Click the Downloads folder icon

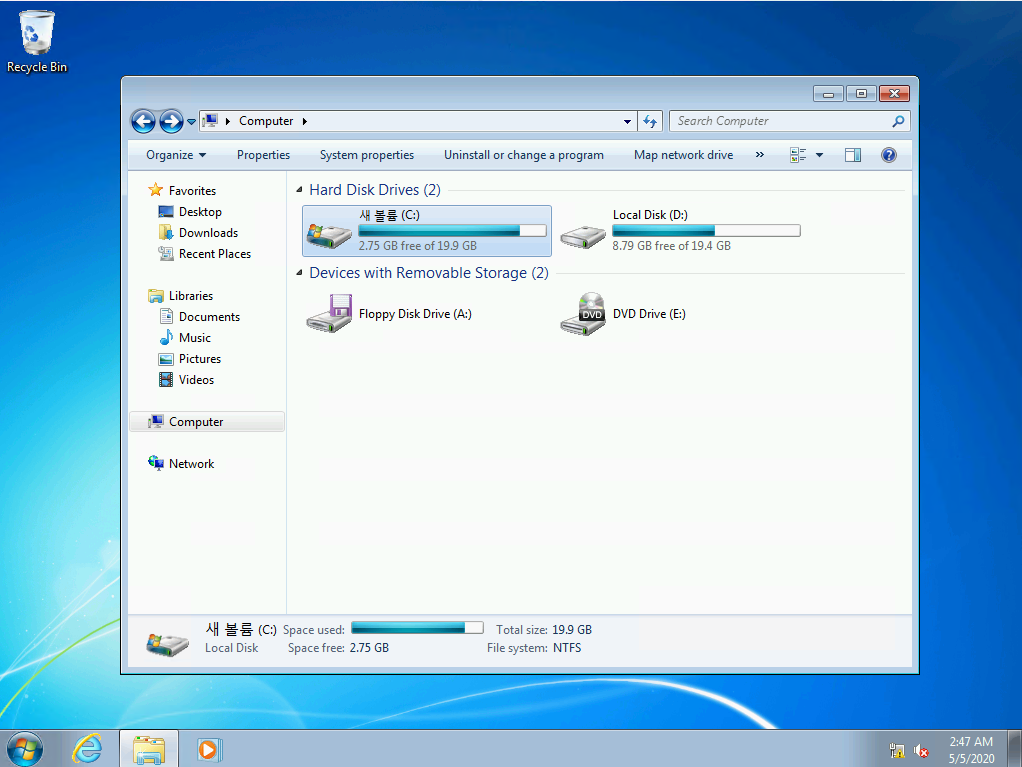pyautogui.click(x=166, y=233)
